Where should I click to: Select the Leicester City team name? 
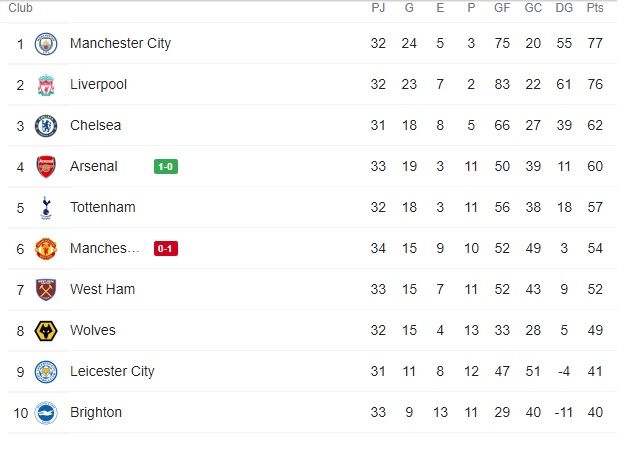click(x=112, y=372)
